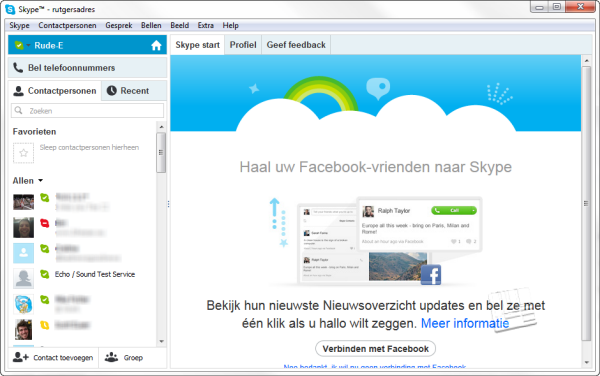This screenshot has width=600, height=376.
Task: Click the light-blue default avatar contact
Action: 23,253
